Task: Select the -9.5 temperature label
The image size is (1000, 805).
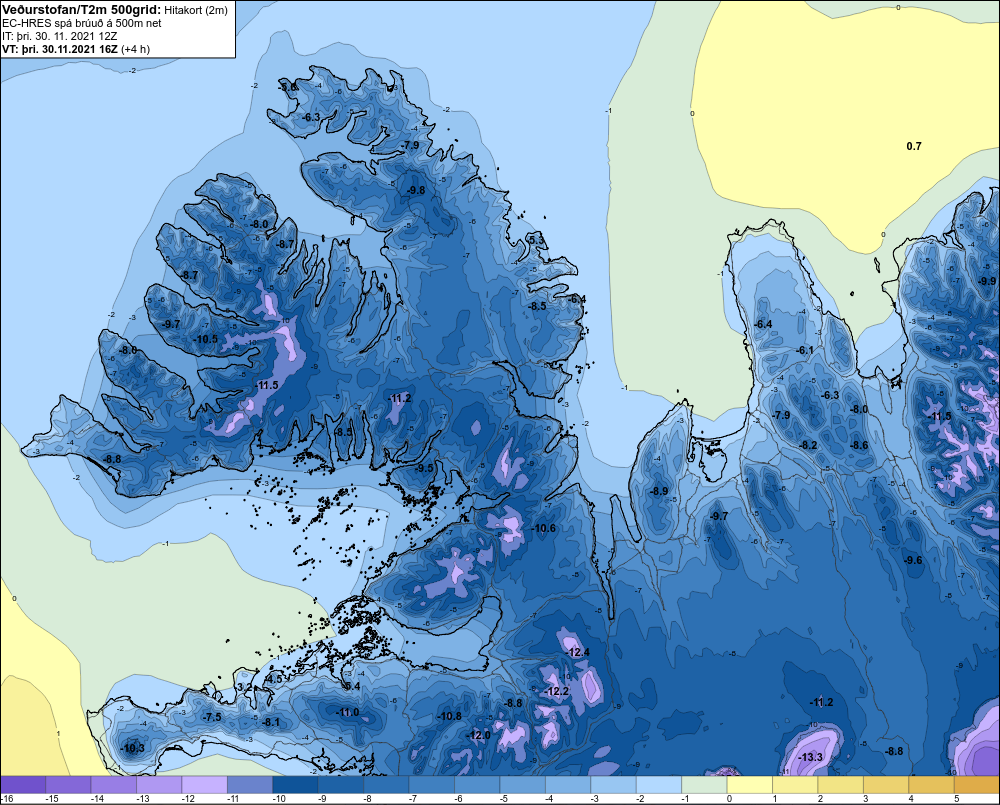Action: click(424, 468)
